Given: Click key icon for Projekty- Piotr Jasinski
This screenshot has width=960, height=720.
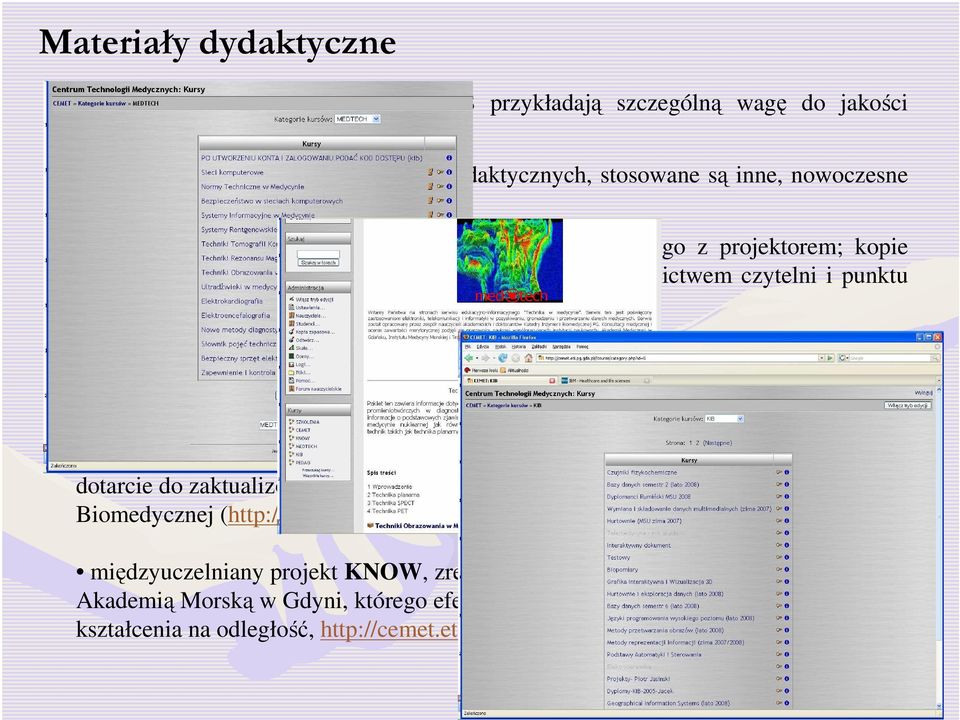Looking at the screenshot, I should click(x=779, y=678).
